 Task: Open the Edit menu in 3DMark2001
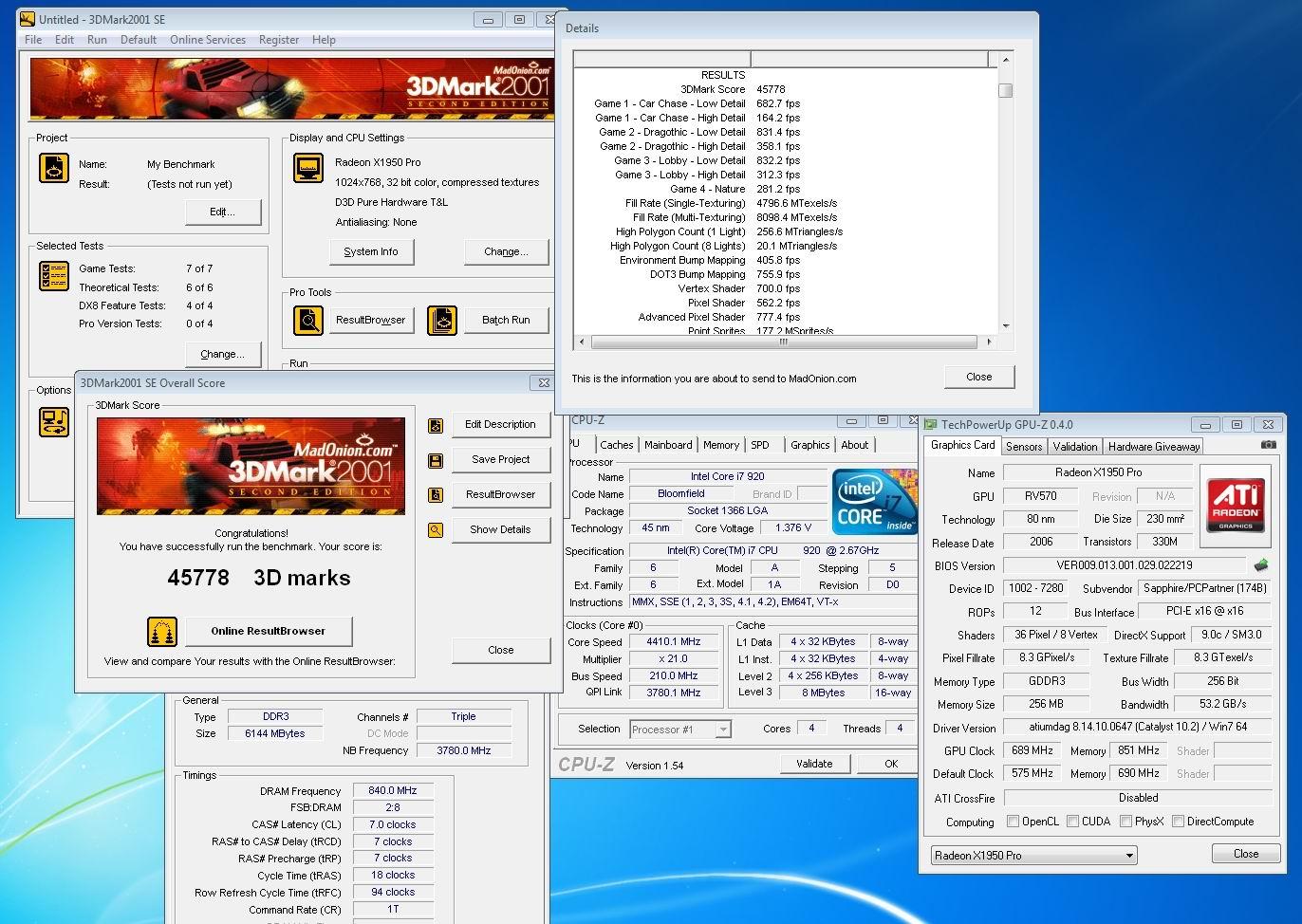[x=65, y=40]
